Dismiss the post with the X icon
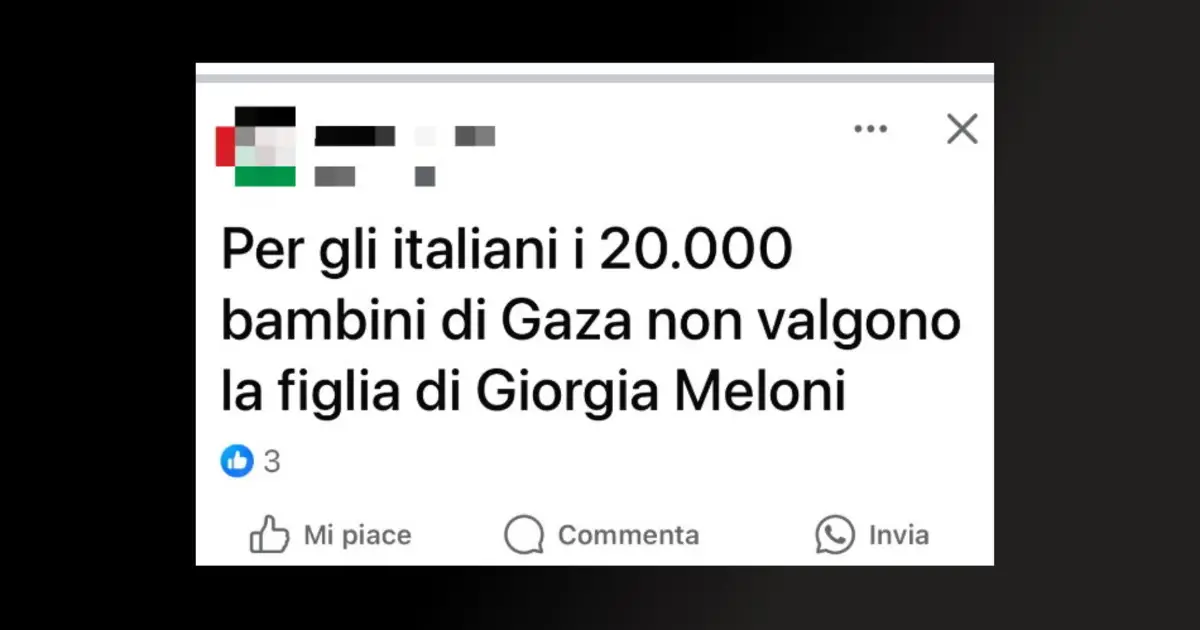 [962, 128]
